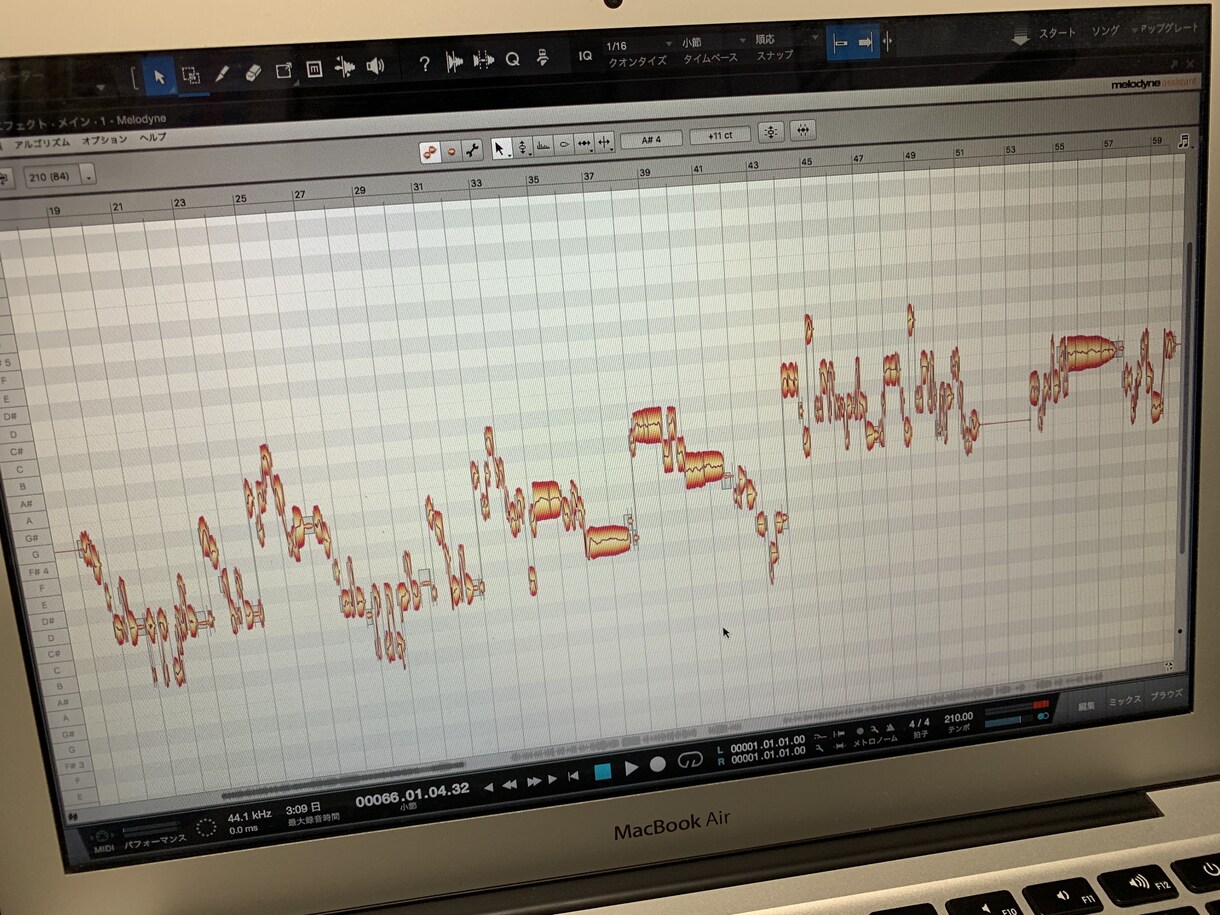This screenshot has height=915, width=1220.
Task: Click the macro toolbar icon beside Q
Action: click(542, 58)
